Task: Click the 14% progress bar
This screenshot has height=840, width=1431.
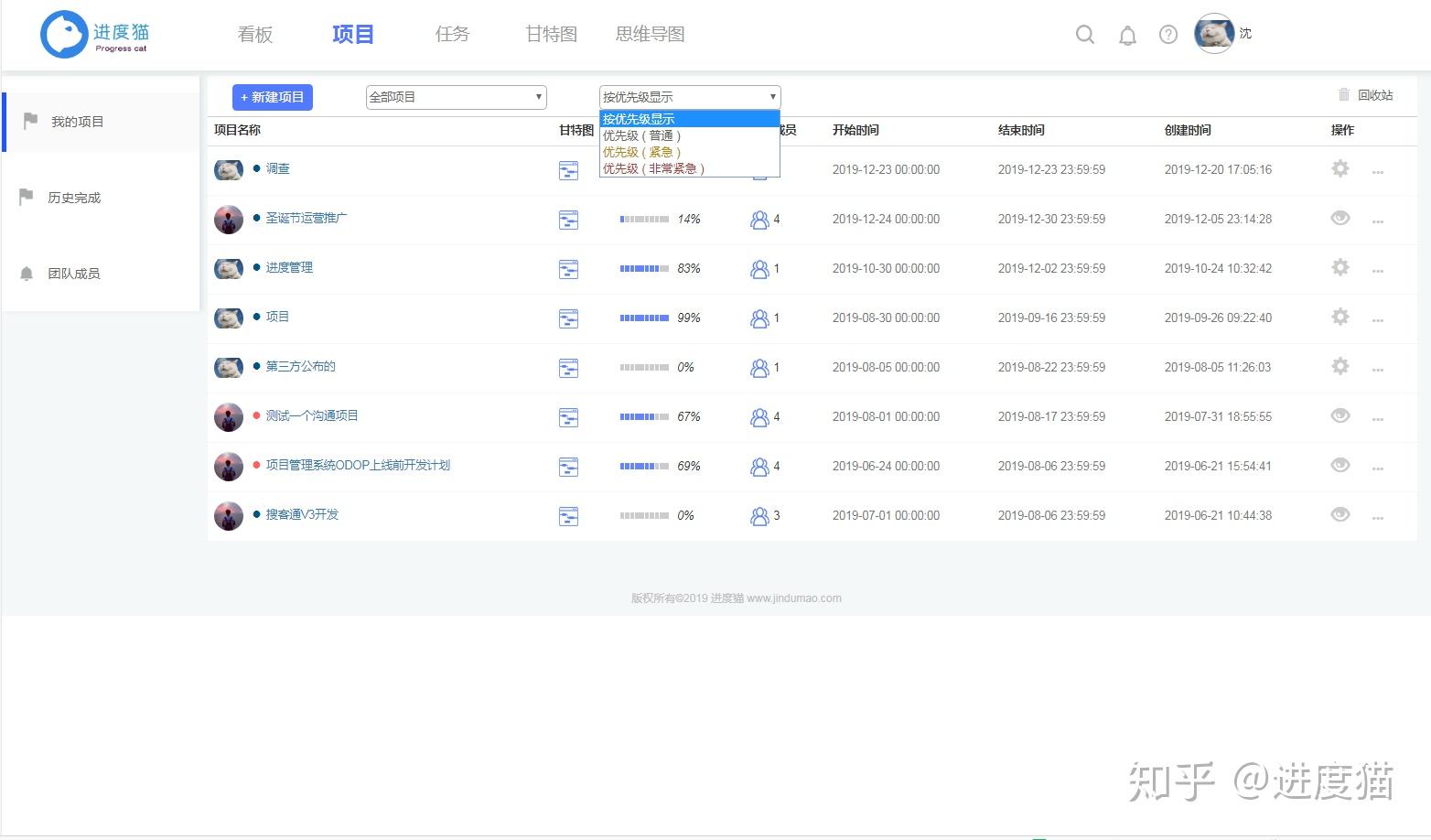Action: coord(644,220)
